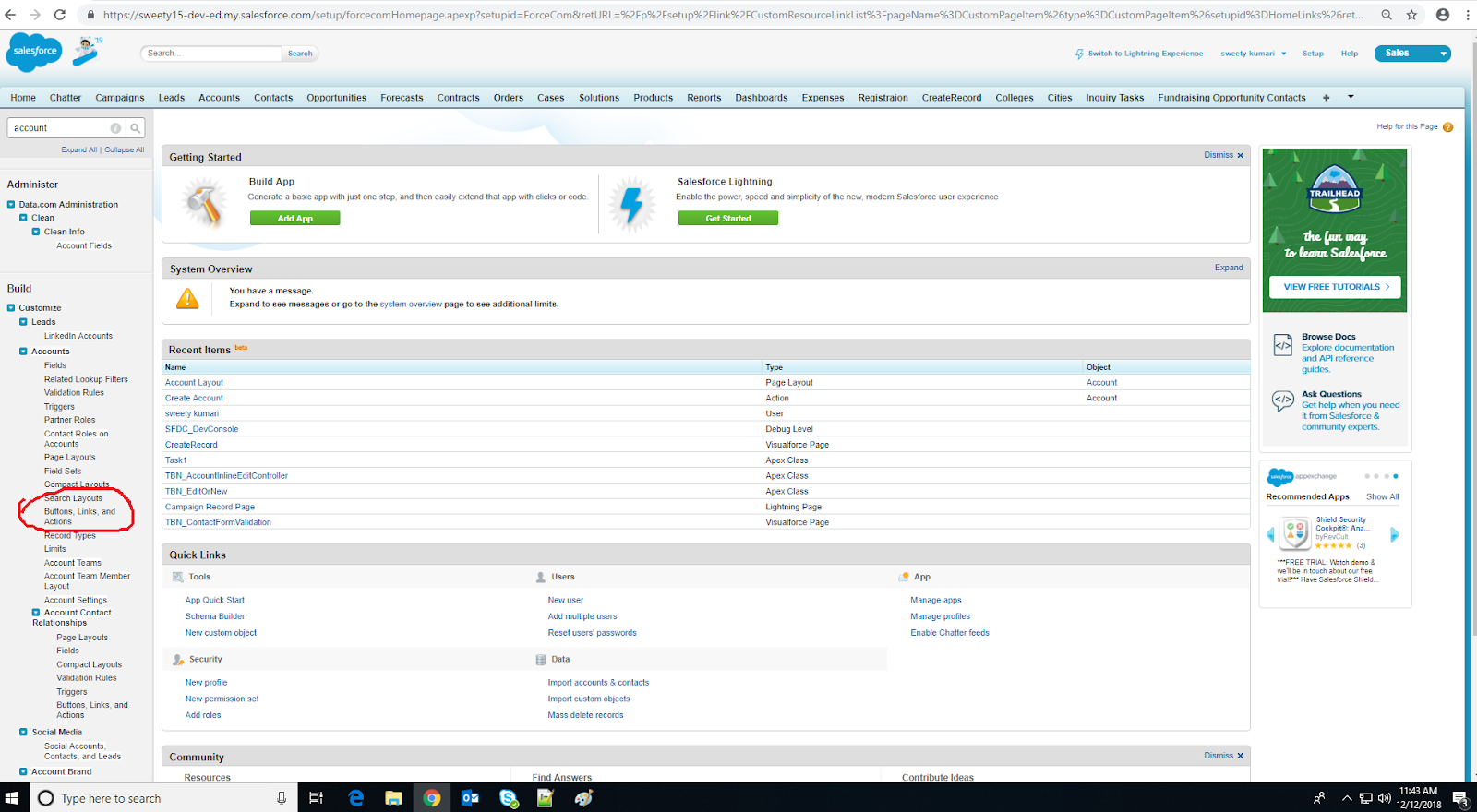Open the Dashboards tab

(x=762, y=98)
